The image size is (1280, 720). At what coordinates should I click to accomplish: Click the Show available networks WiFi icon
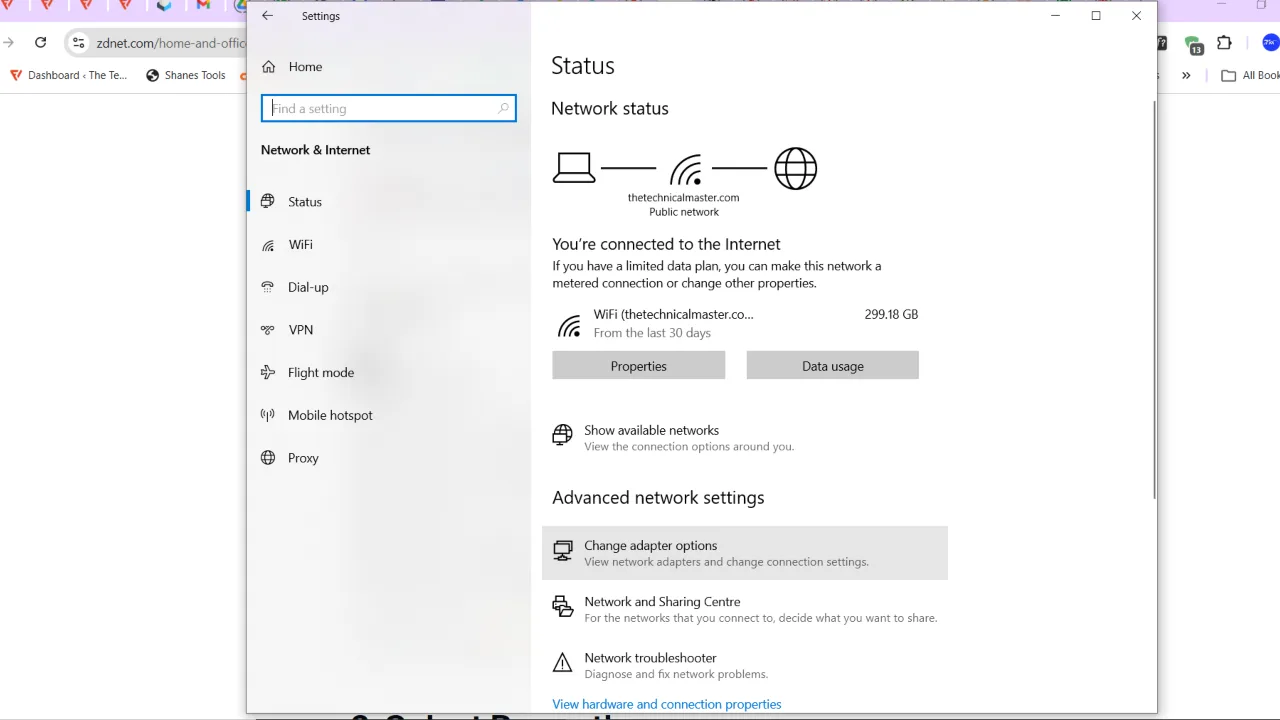coord(561,435)
